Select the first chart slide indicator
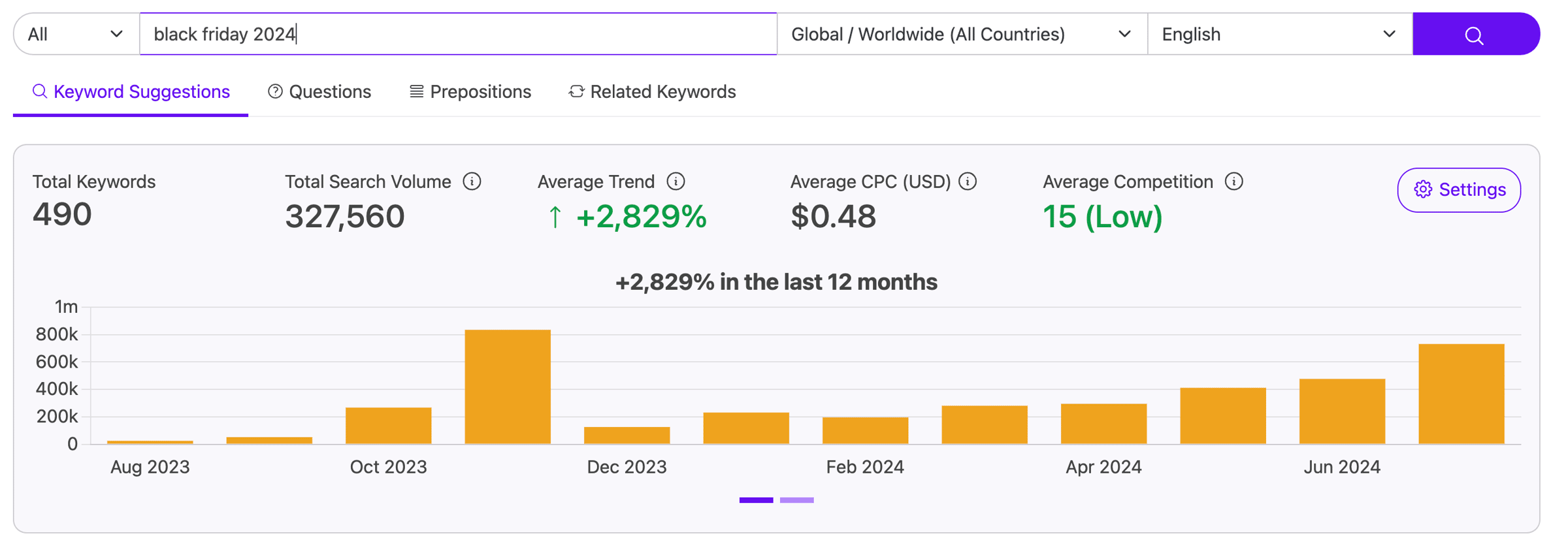 pyautogui.click(x=756, y=500)
